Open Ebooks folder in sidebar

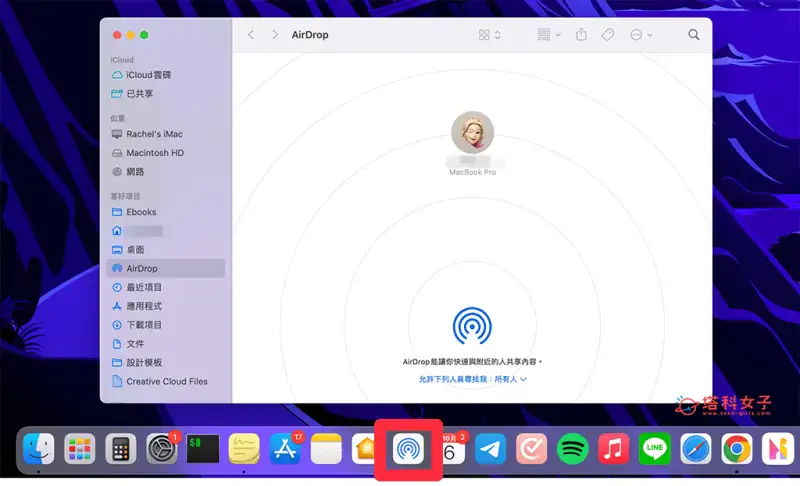coord(166,212)
